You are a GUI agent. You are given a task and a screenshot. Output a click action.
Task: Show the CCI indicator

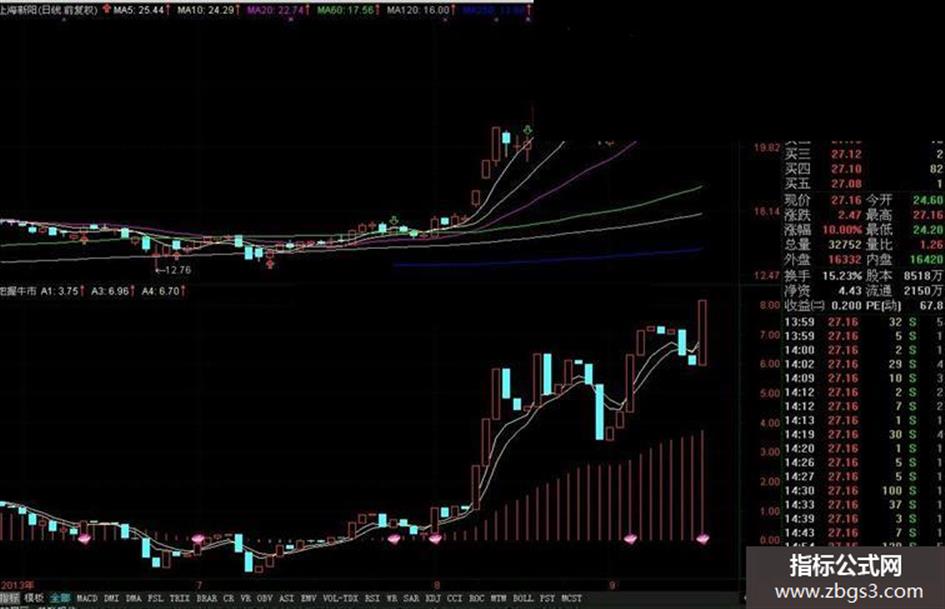tap(454, 598)
